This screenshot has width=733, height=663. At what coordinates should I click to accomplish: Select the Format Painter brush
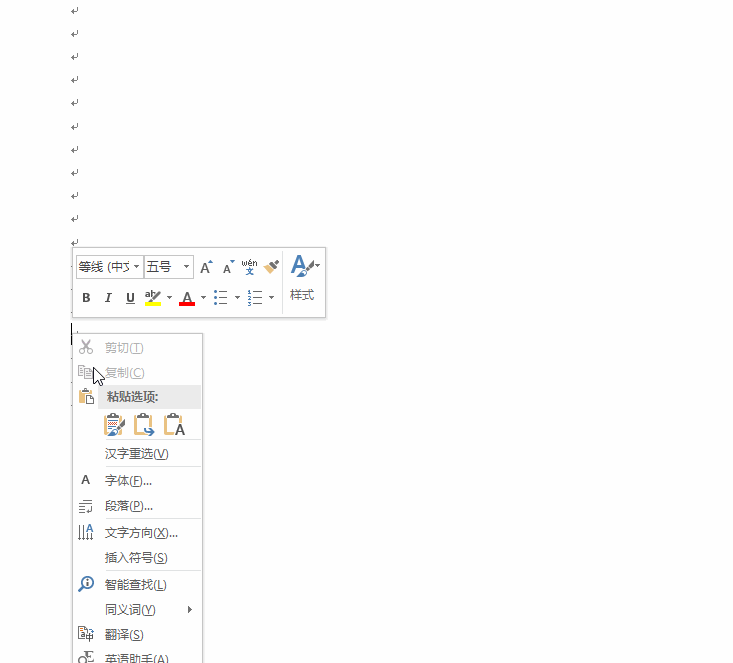pos(271,267)
